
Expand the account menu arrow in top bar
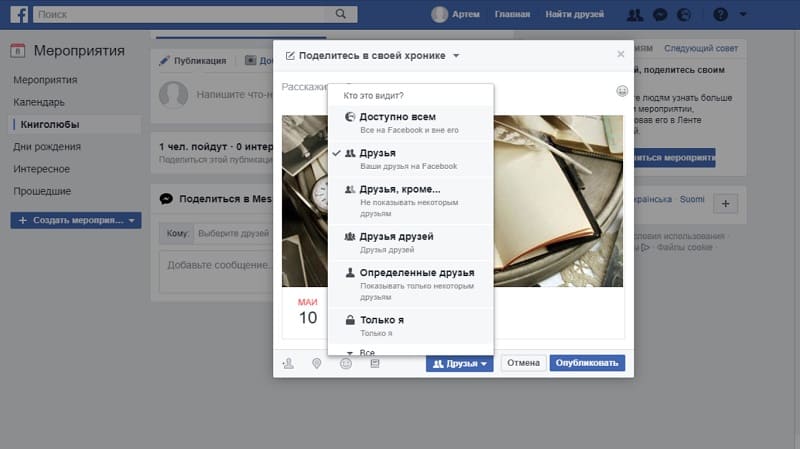click(x=743, y=14)
